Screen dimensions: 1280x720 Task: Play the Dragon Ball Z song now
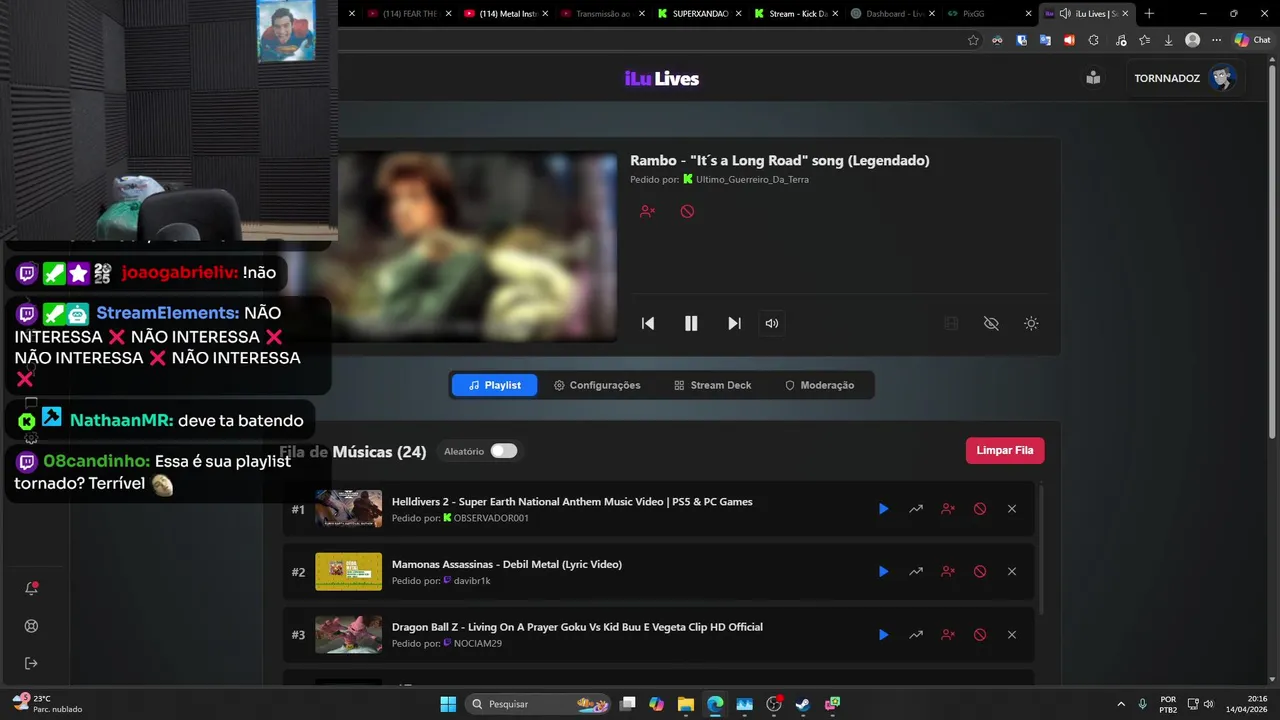pyautogui.click(x=883, y=635)
